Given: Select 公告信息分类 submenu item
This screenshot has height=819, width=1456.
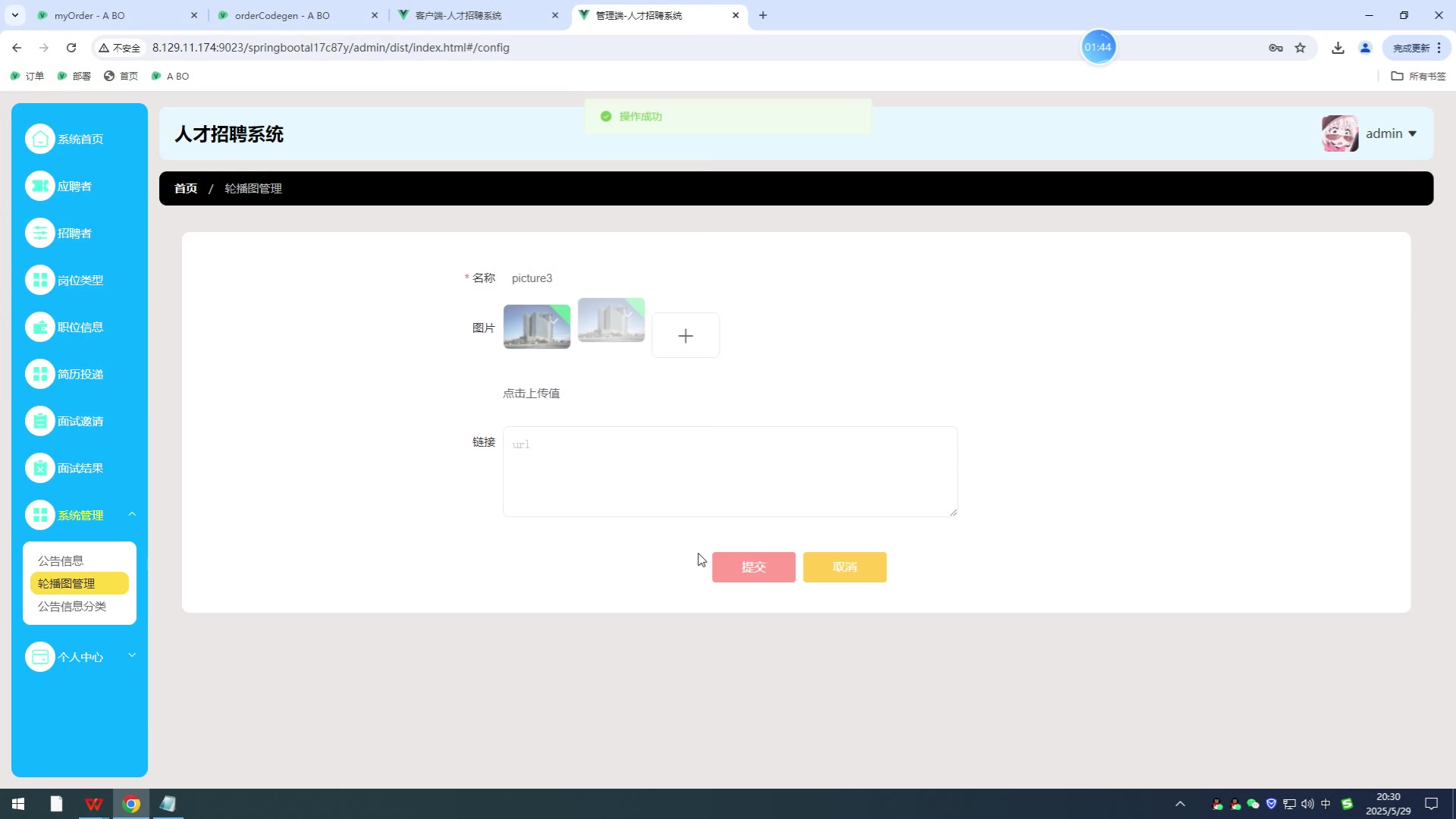Looking at the screenshot, I should pyautogui.click(x=72, y=606).
